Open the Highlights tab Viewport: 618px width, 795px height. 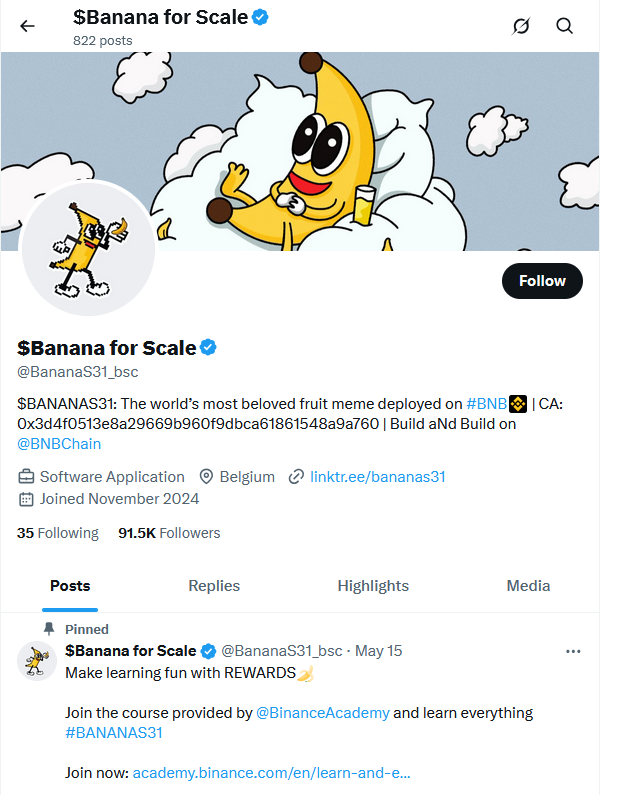pyautogui.click(x=373, y=586)
